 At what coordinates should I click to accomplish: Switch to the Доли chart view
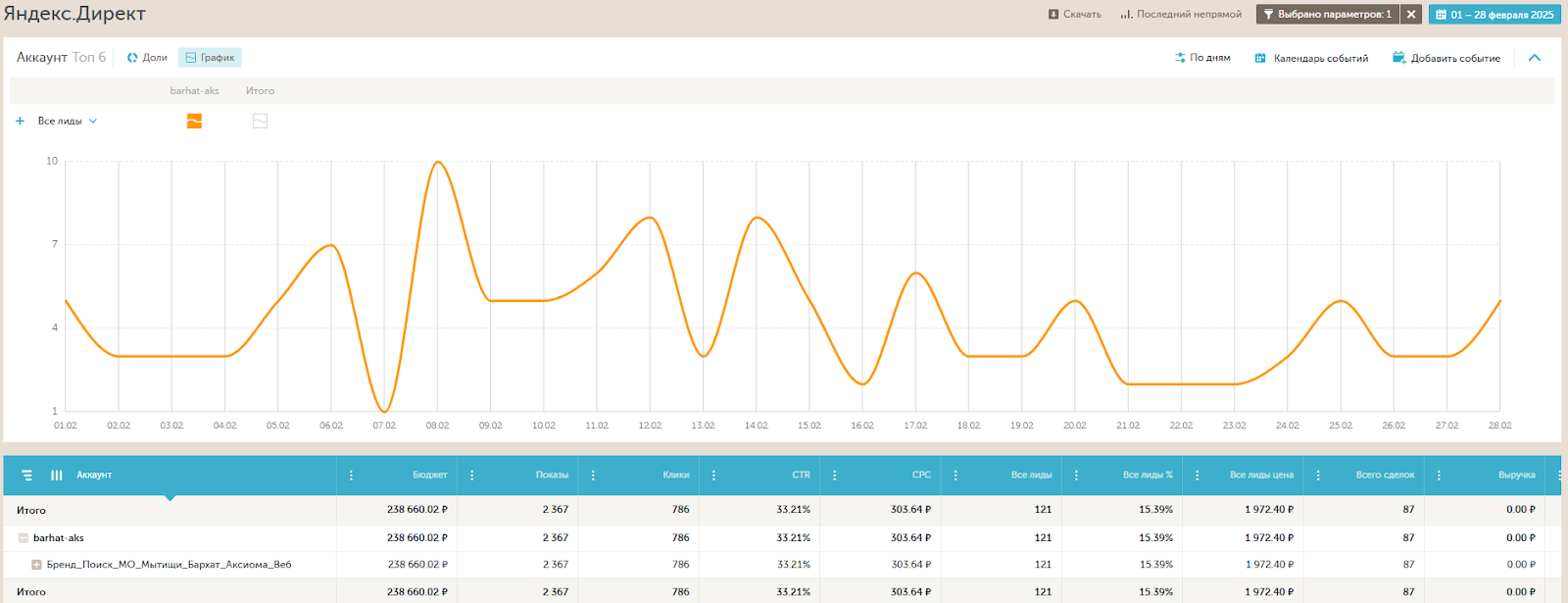click(147, 58)
